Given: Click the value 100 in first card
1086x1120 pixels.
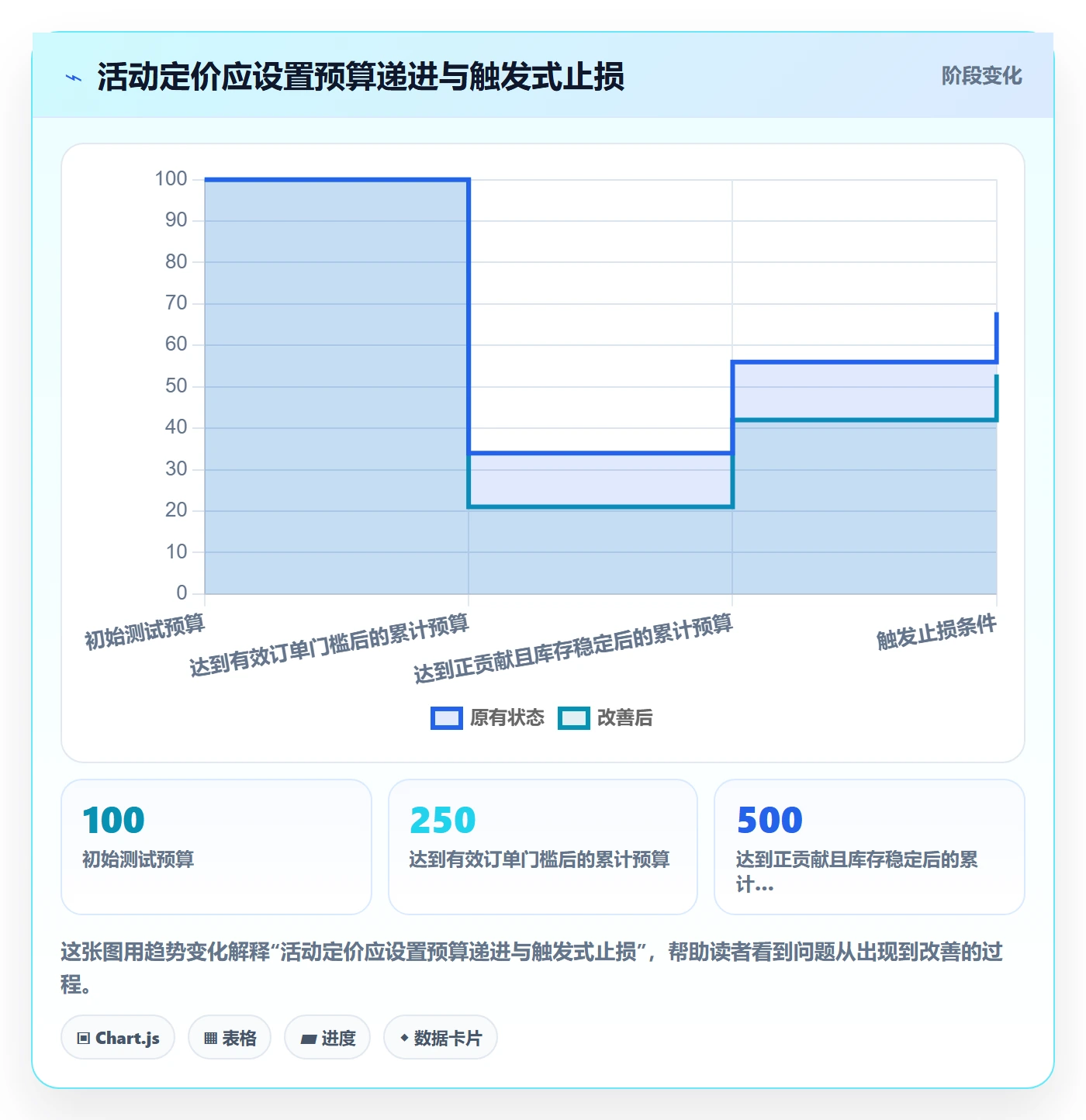Looking at the screenshot, I should point(113,820).
